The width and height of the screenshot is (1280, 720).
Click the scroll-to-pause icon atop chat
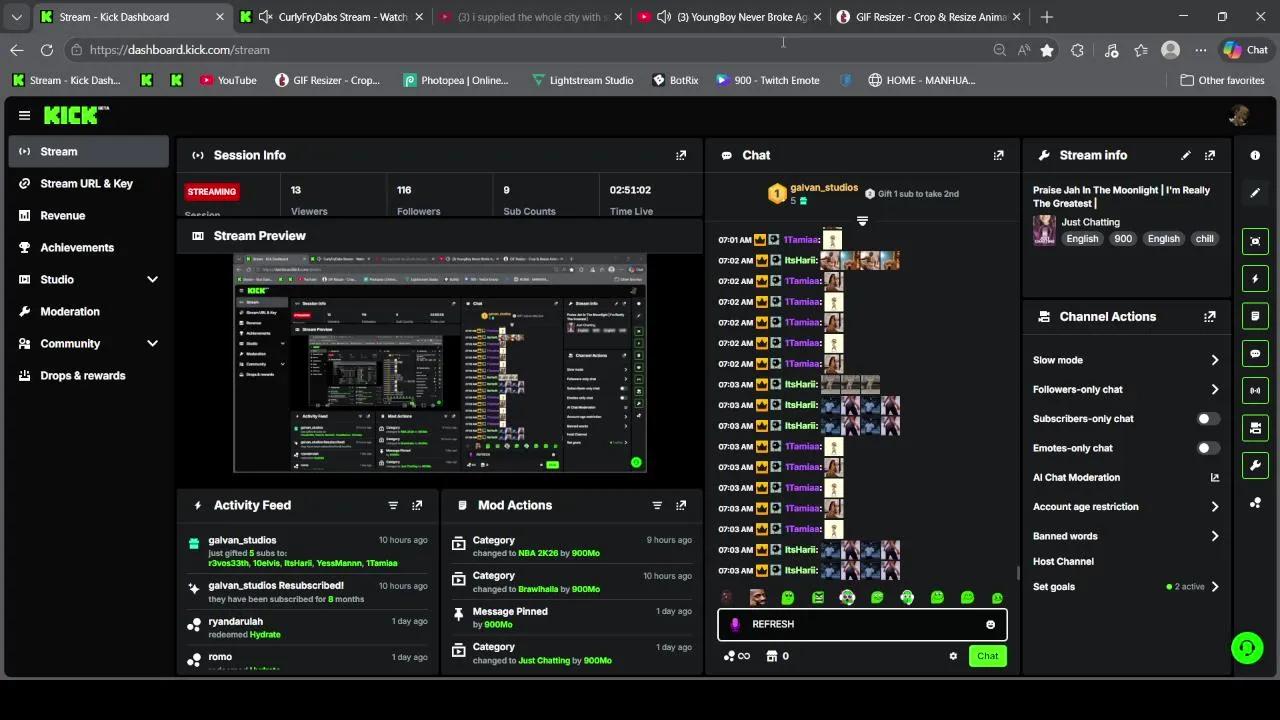862,221
